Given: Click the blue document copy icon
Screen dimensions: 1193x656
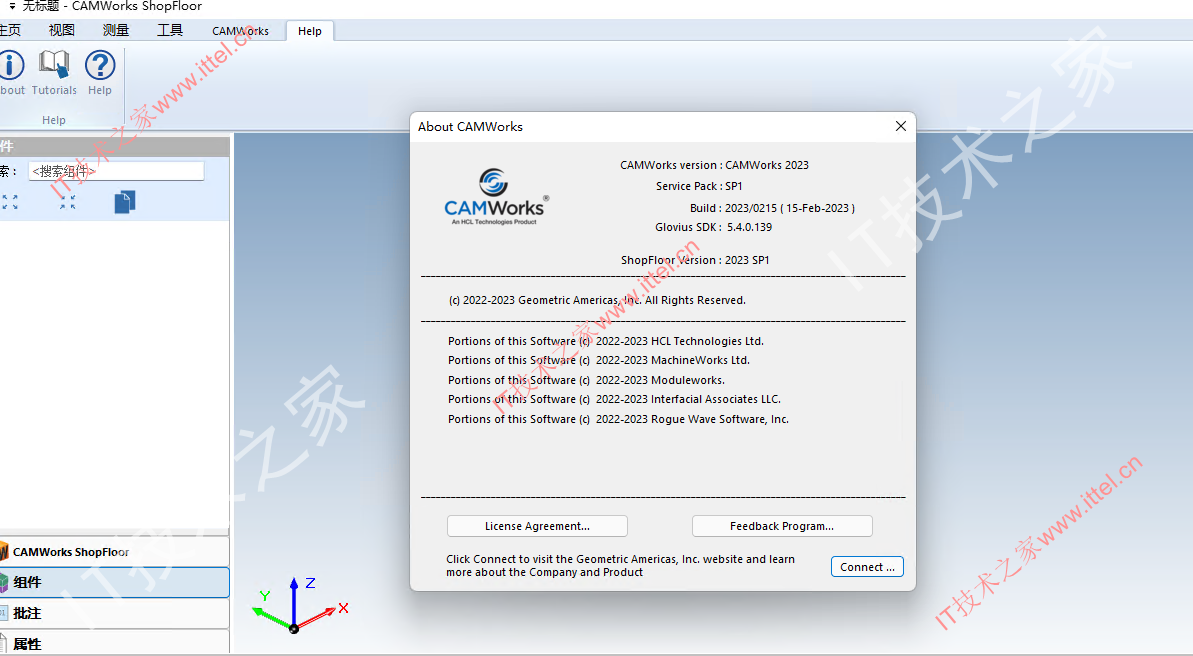Looking at the screenshot, I should coord(125,202).
